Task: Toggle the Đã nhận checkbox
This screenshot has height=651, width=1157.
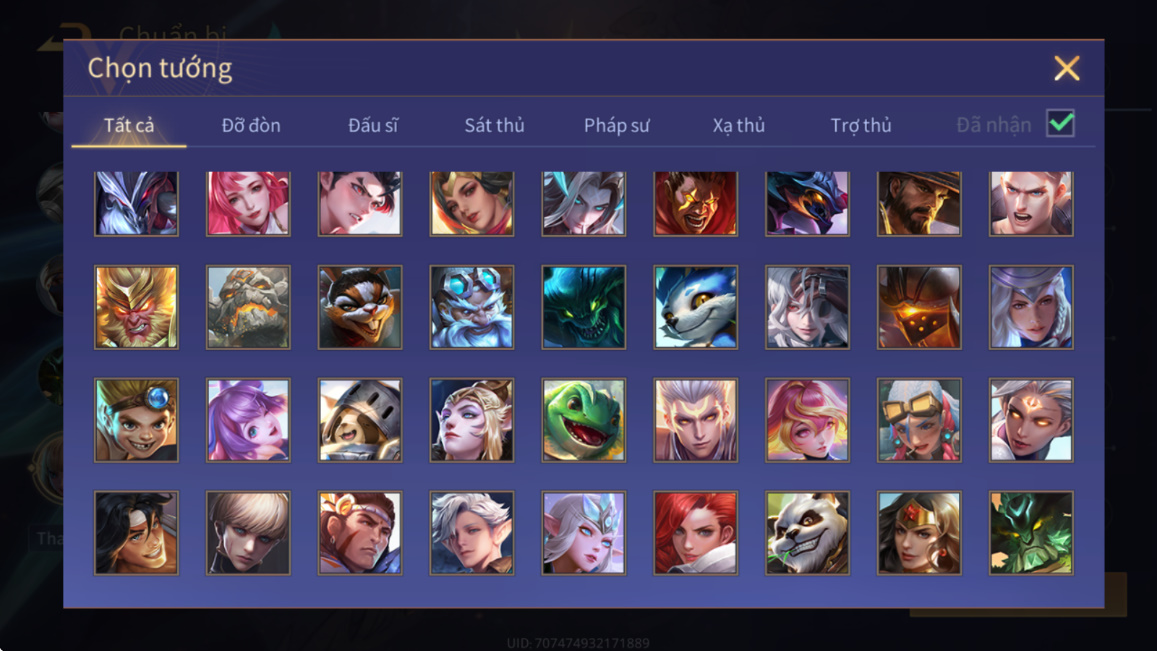Action: click(x=1060, y=123)
